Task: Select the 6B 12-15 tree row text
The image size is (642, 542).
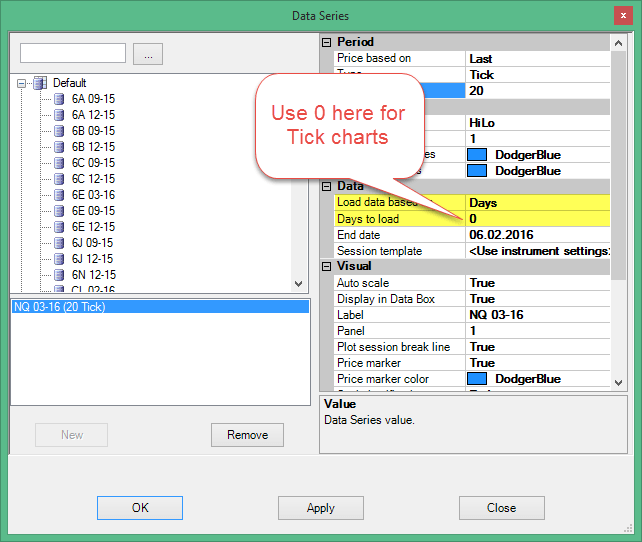Action: point(93,147)
